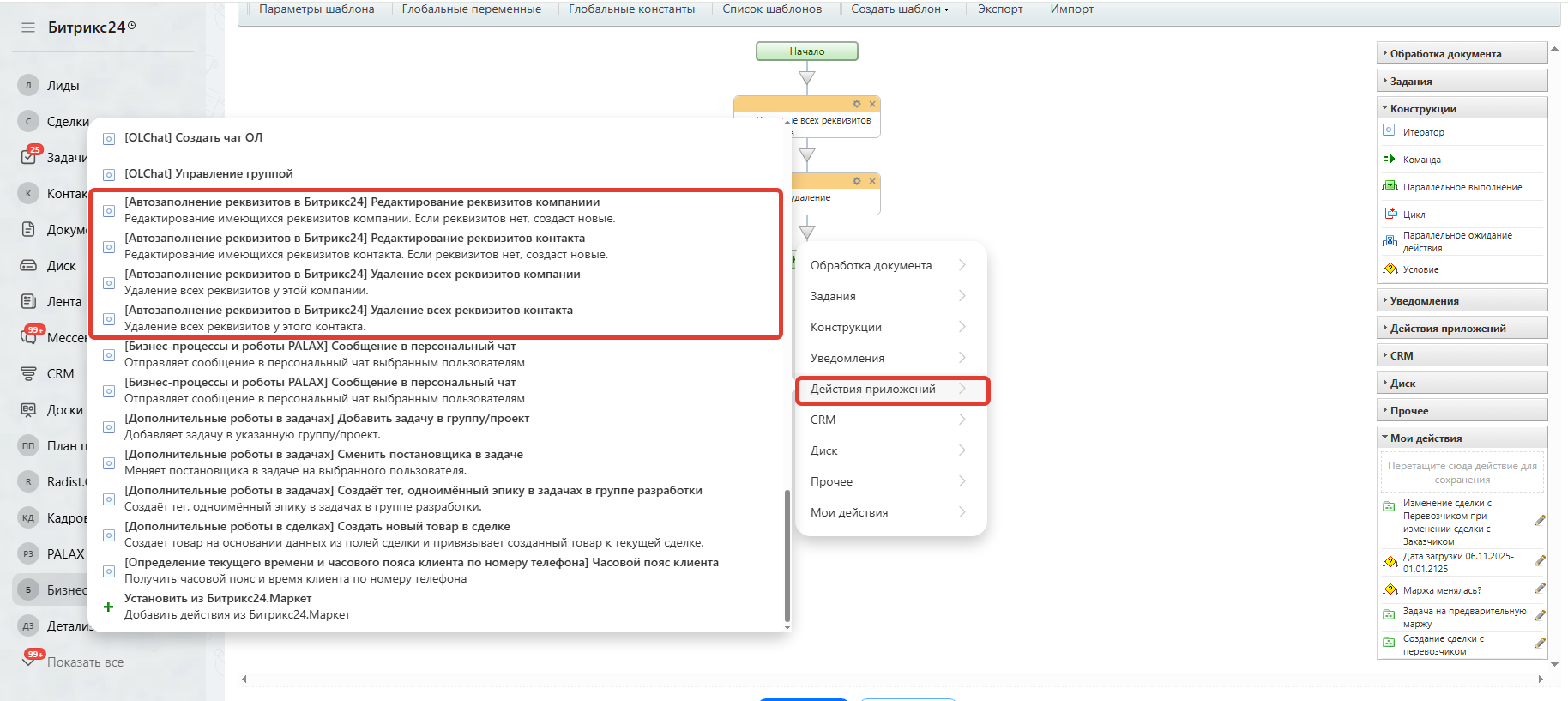Open Глобальные константы
Image resolution: width=1568 pixels, height=701 pixels.
pos(631,9)
